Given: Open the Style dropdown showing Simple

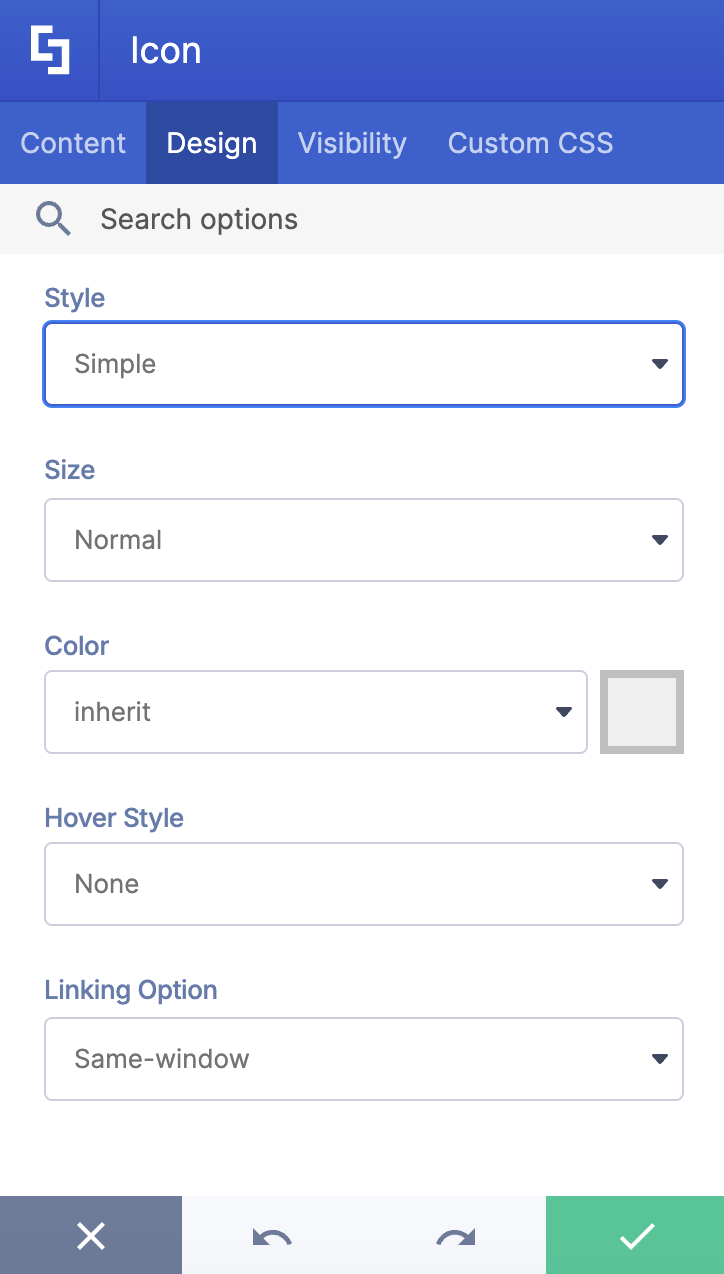Looking at the screenshot, I should click(364, 364).
